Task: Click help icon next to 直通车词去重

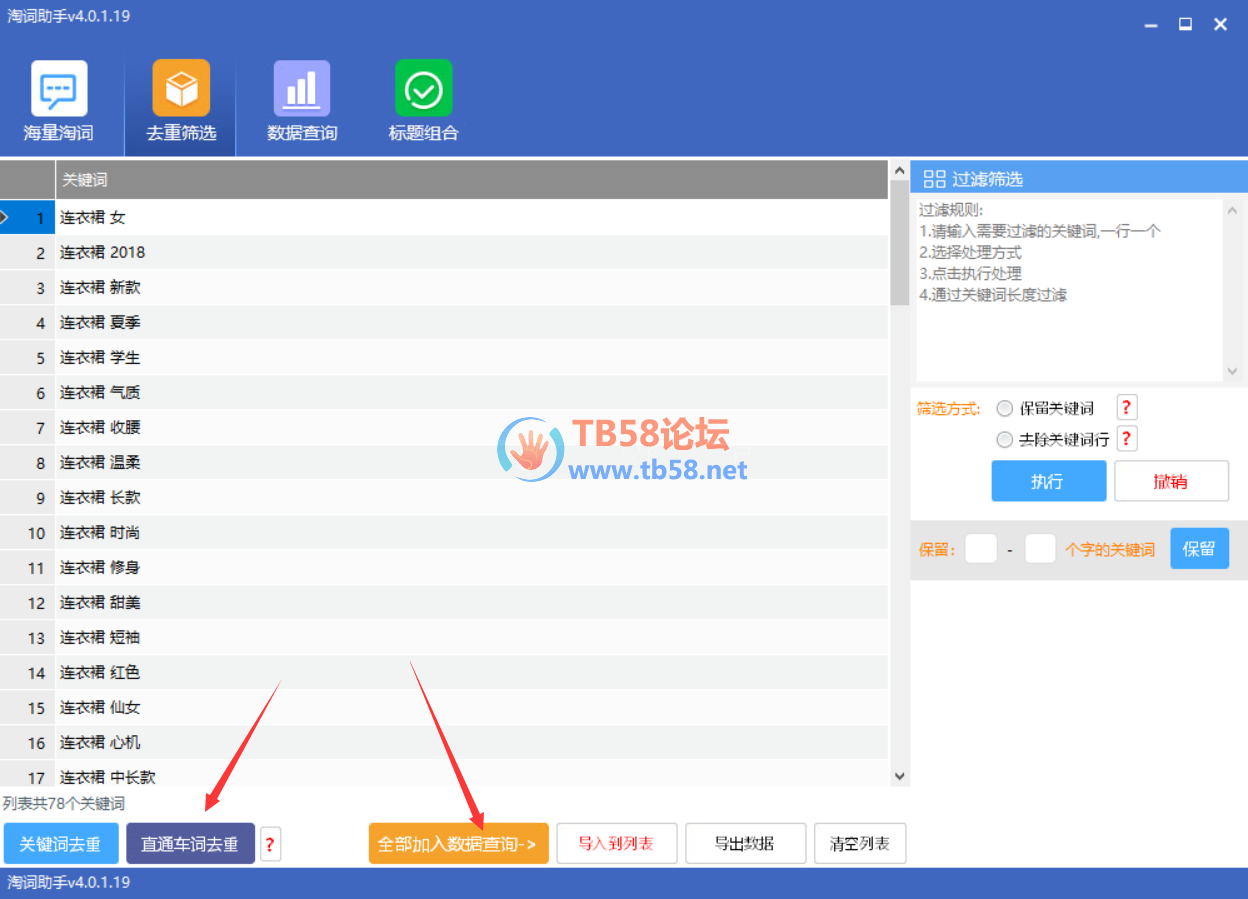Action: click(270, 844)
